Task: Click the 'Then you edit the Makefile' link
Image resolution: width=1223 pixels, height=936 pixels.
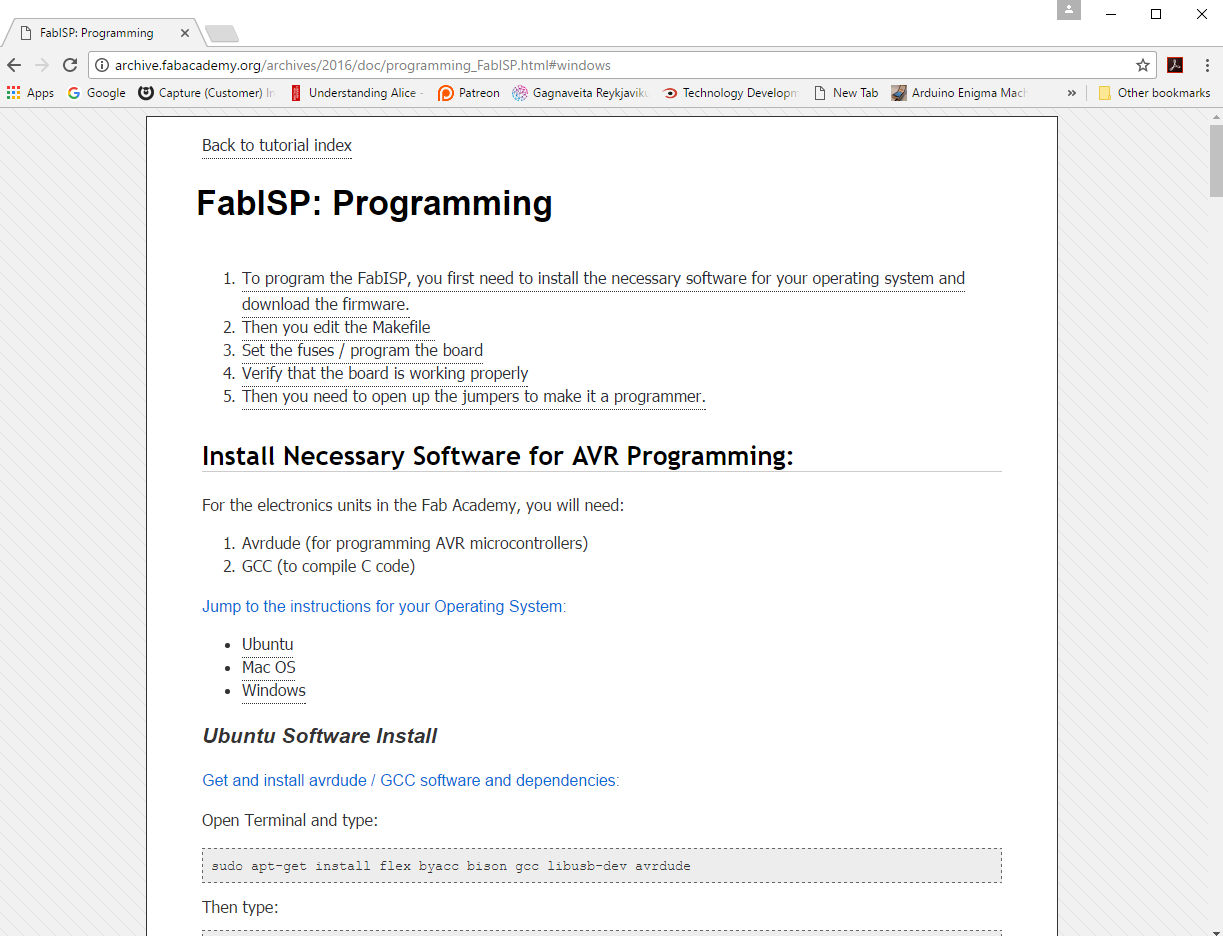Action: point(336,327)
